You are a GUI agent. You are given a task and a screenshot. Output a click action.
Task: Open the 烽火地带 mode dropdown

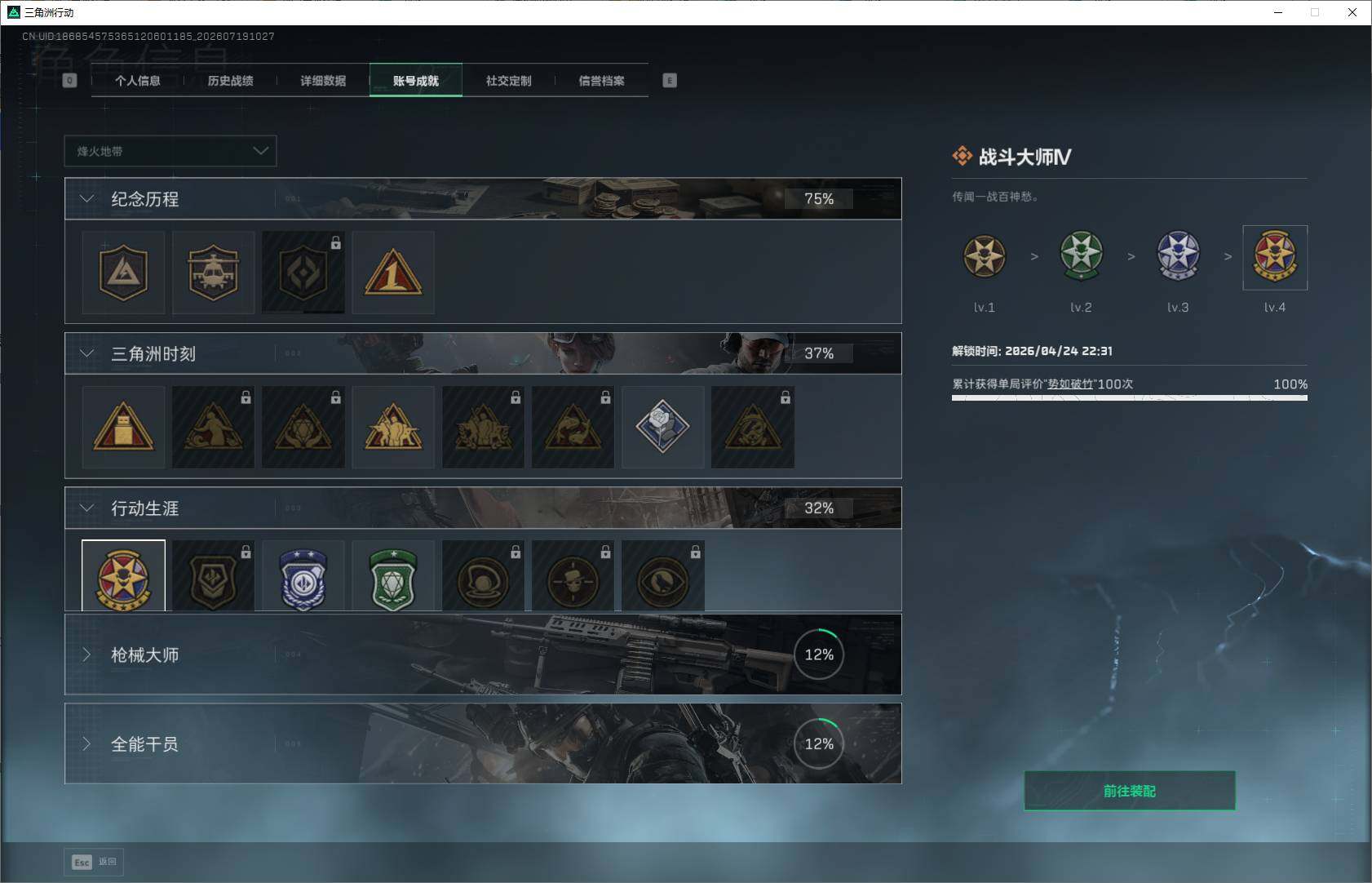click(170, 151)
